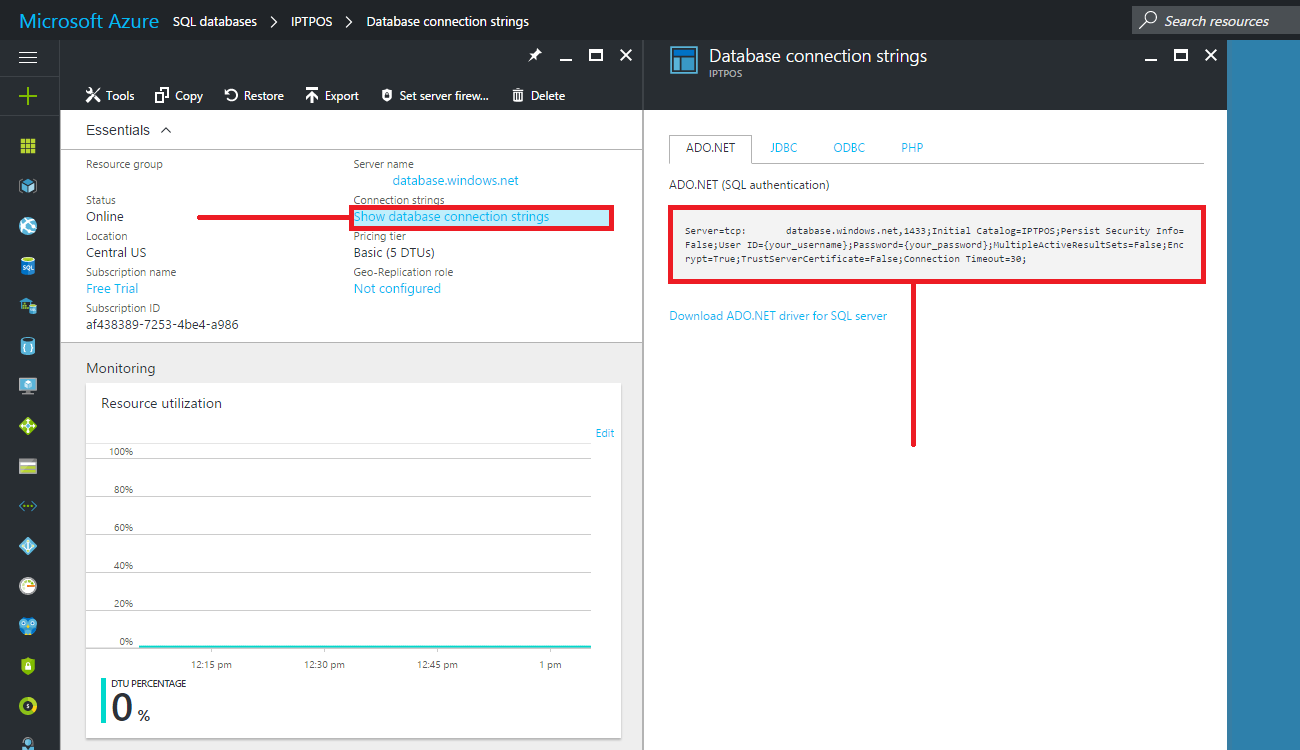The image size is (1300, 750).
Task: Open the database.windows.net server link
Action: (x=456, y=181)
